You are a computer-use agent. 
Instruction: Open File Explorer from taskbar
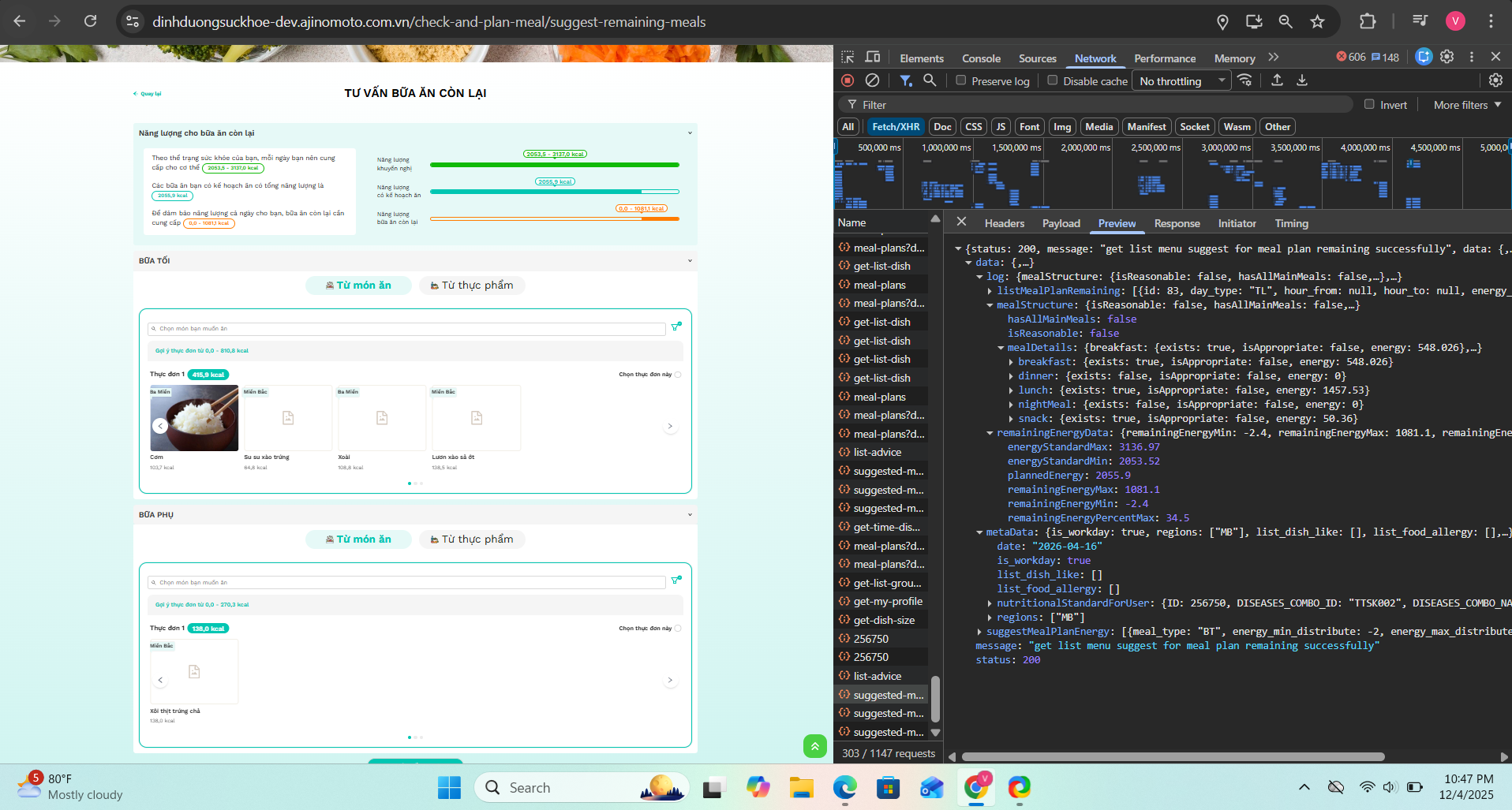pyautogui.click(x=801, y=787)
